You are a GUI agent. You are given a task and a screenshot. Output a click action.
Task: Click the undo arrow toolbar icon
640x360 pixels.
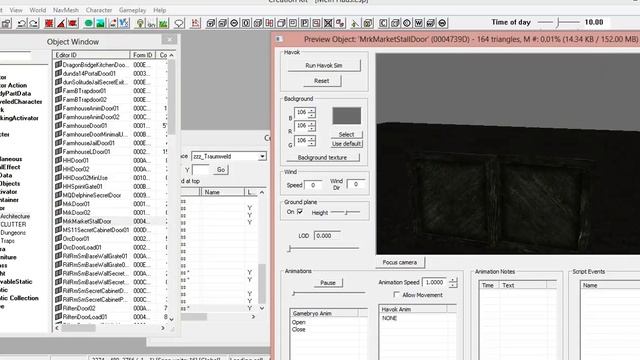(22, 23)
